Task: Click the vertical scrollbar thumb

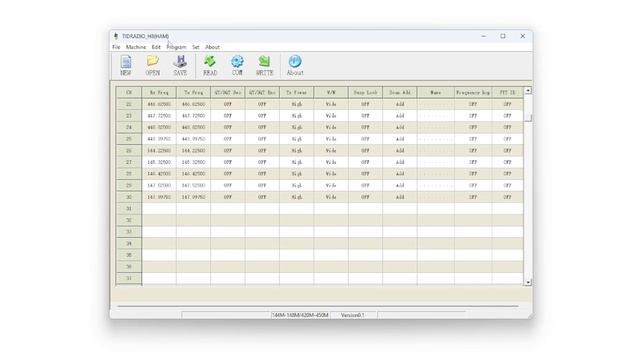Action: point(528,118)
